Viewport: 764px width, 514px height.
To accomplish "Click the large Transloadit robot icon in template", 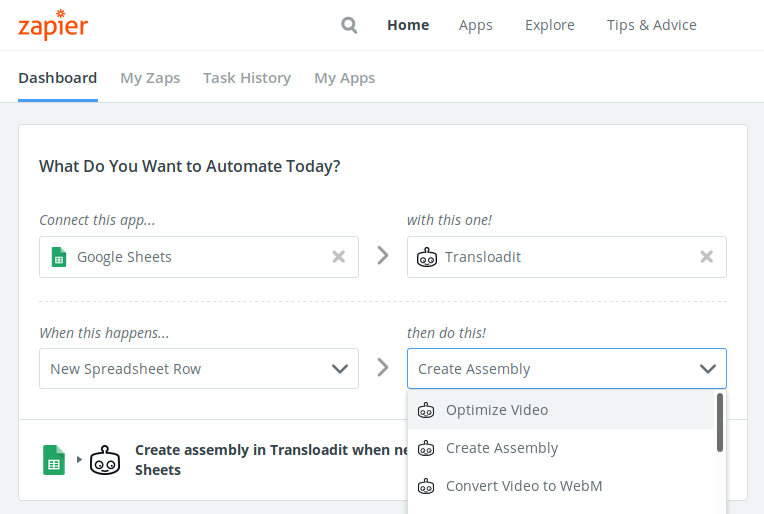I will tap(105, 459).
